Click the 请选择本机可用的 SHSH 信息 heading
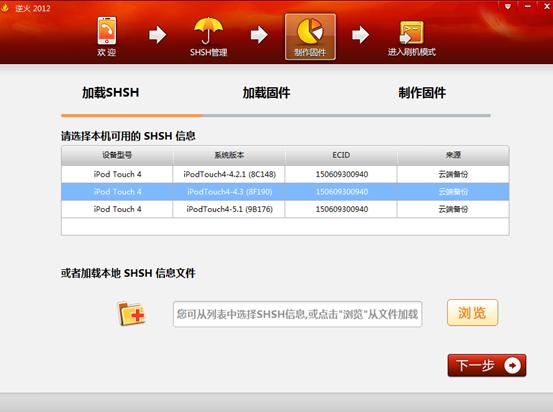This screenshot has width=553, height=412. click(x=128, y=136)
